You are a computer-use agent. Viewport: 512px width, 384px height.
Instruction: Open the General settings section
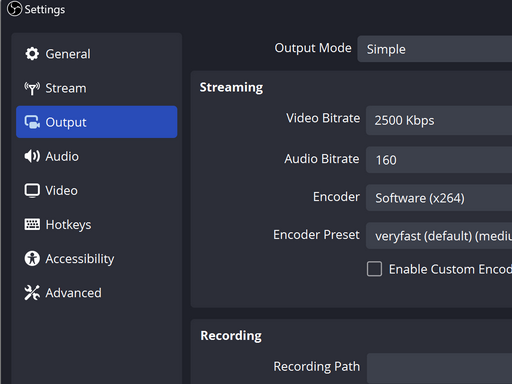[97, 54]
